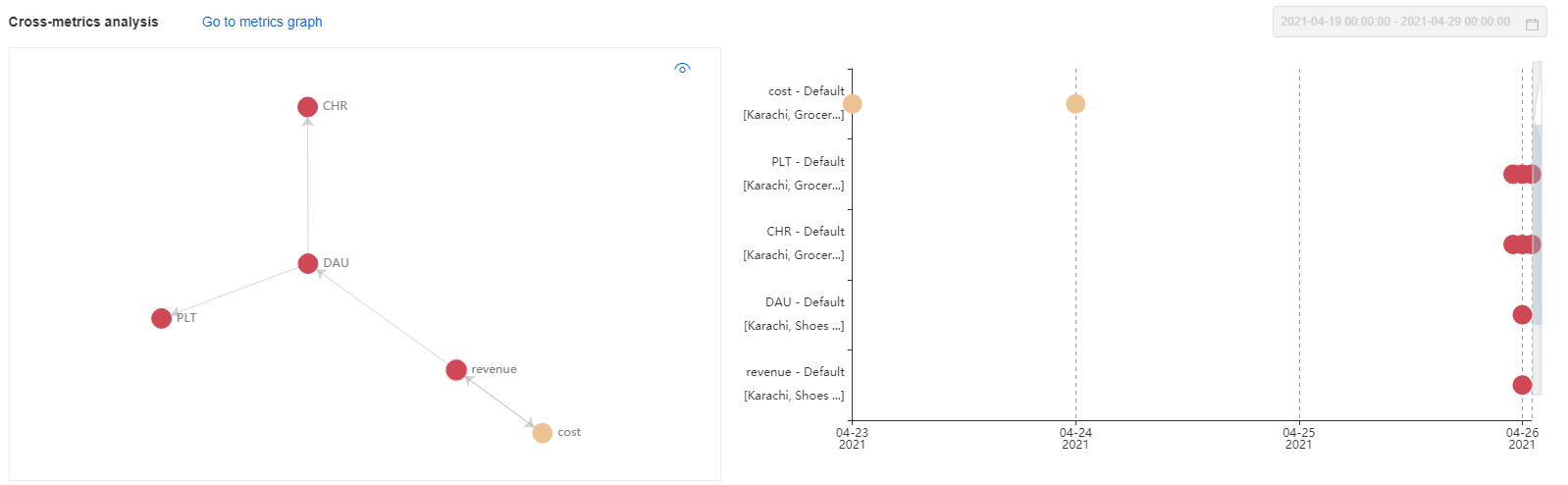Viewport: 1568px width, 485px height.
Task: Click the CHR node in graph
Action: pyautogui.click(x=307, y=107)
